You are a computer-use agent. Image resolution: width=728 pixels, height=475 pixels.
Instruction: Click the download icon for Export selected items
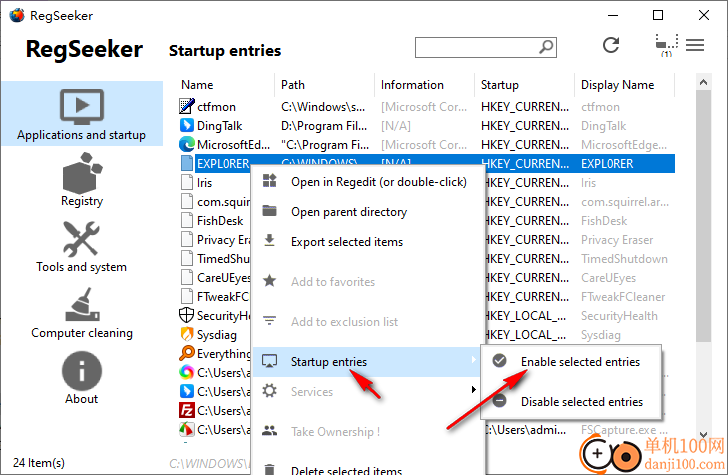[270, 241]
